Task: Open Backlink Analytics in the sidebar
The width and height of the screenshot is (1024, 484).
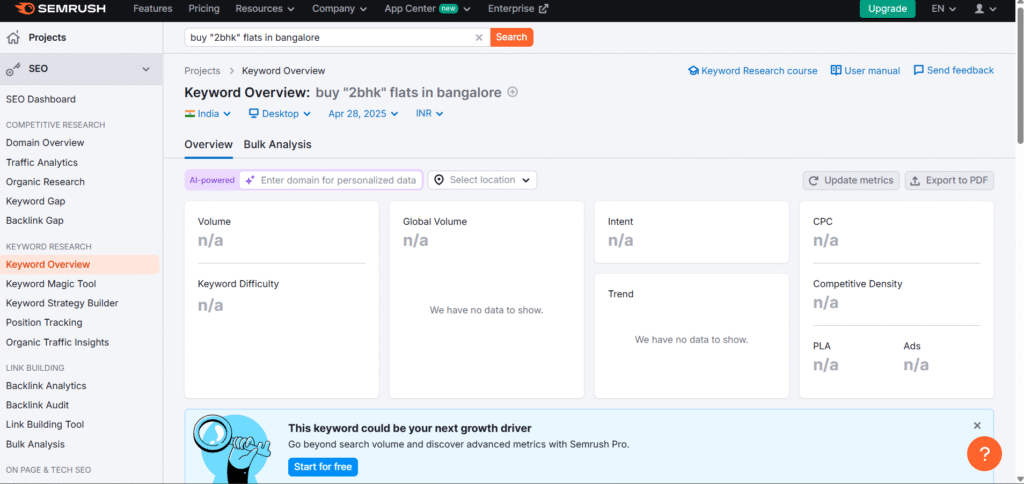Action: click(46, 385)
